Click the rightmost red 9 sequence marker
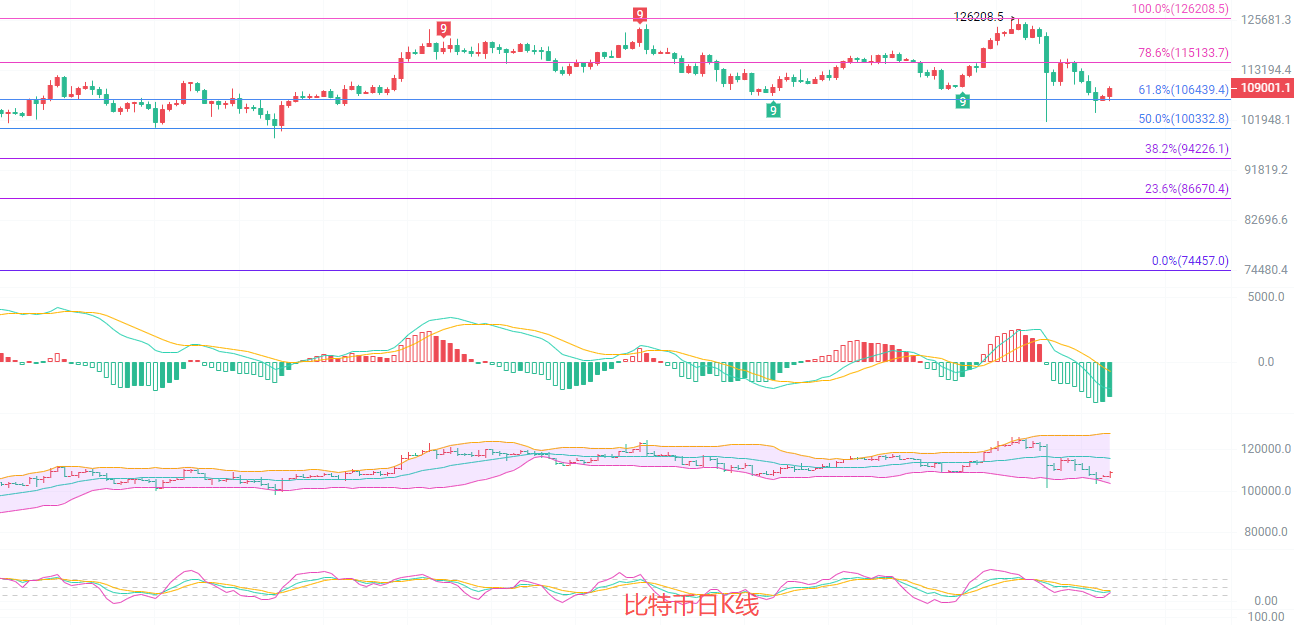The image size is (1294, 625). 640,14
